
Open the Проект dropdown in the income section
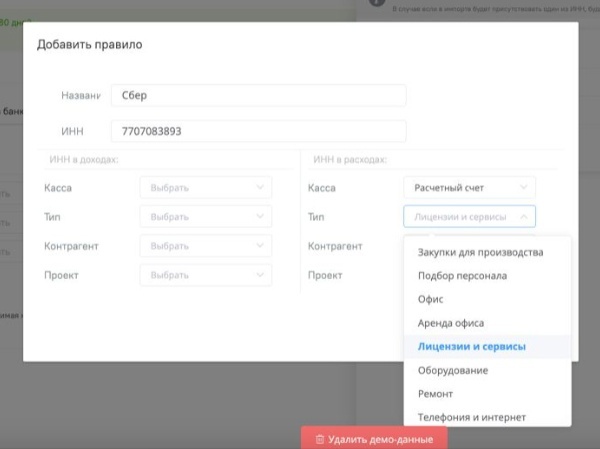click(x=206, y=275)
